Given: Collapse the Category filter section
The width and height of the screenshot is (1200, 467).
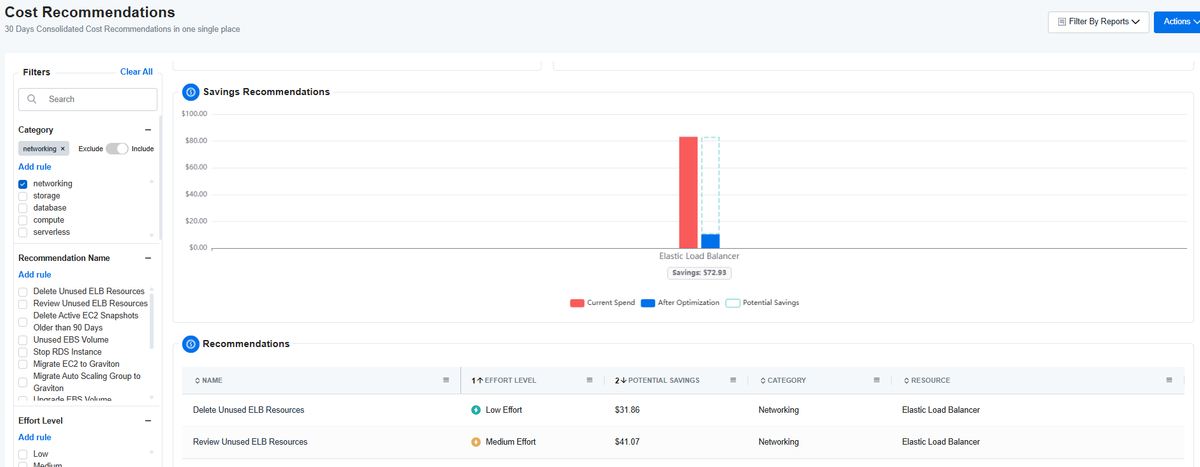Looking at the screenshot, I should tap(148, 130).
